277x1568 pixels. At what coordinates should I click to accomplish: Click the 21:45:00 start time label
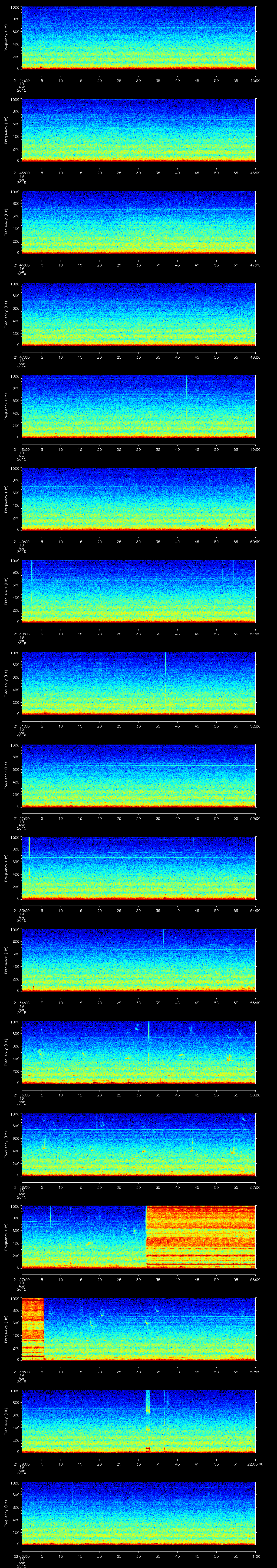(21, 173)
